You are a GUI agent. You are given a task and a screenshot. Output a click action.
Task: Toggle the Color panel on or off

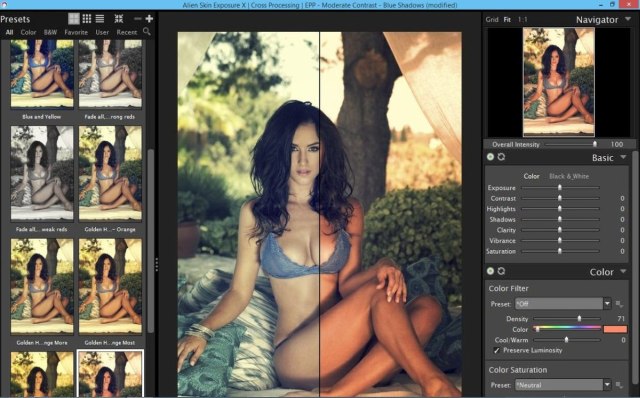(x=490, y=271)
